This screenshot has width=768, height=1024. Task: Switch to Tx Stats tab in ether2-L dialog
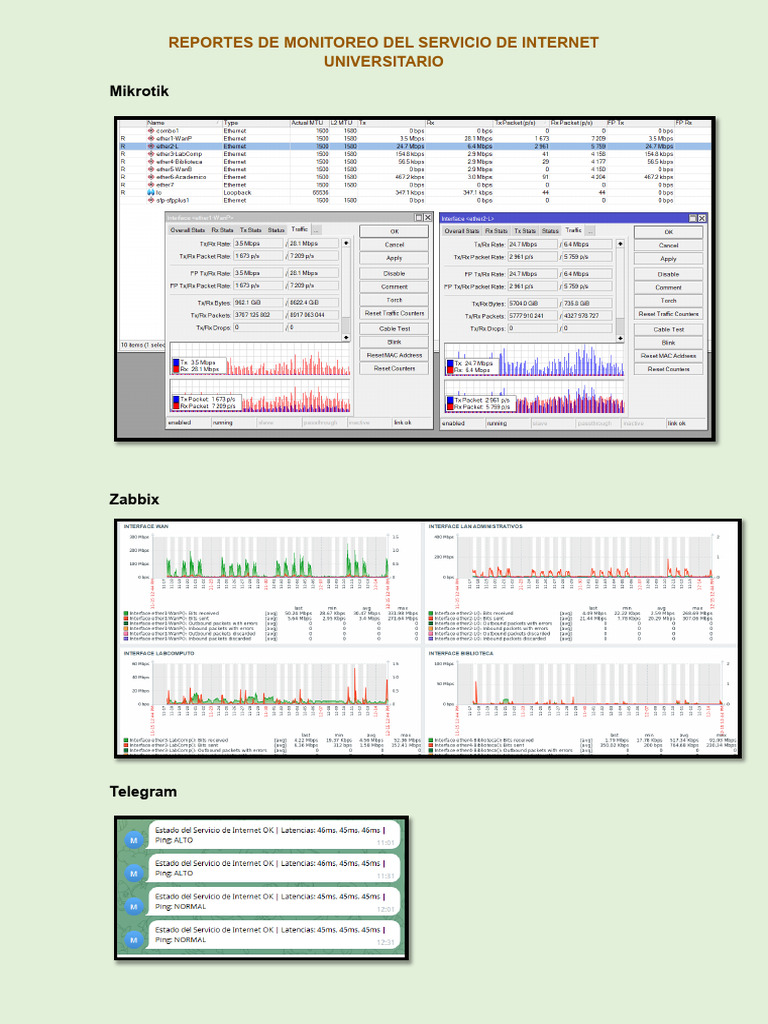coord(524,231)
